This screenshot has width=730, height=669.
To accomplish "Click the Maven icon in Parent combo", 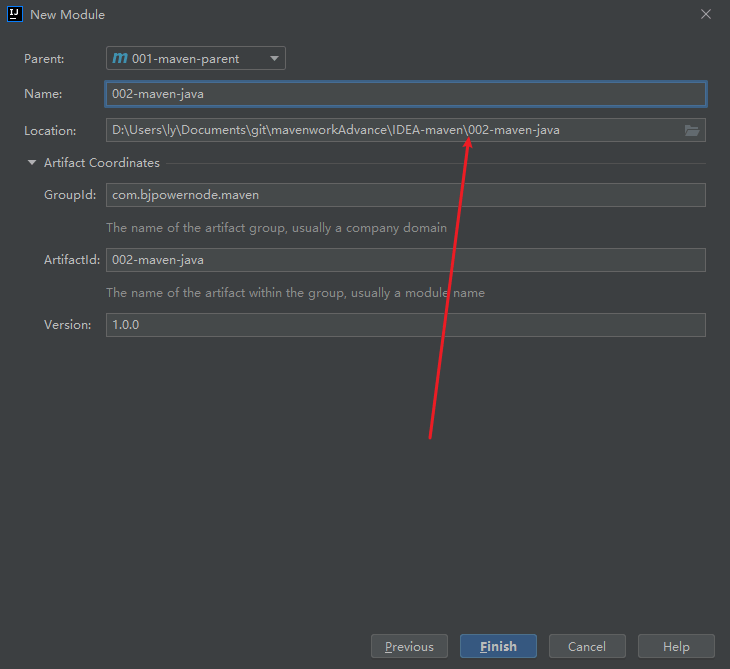I will click(x=120, y=58).
